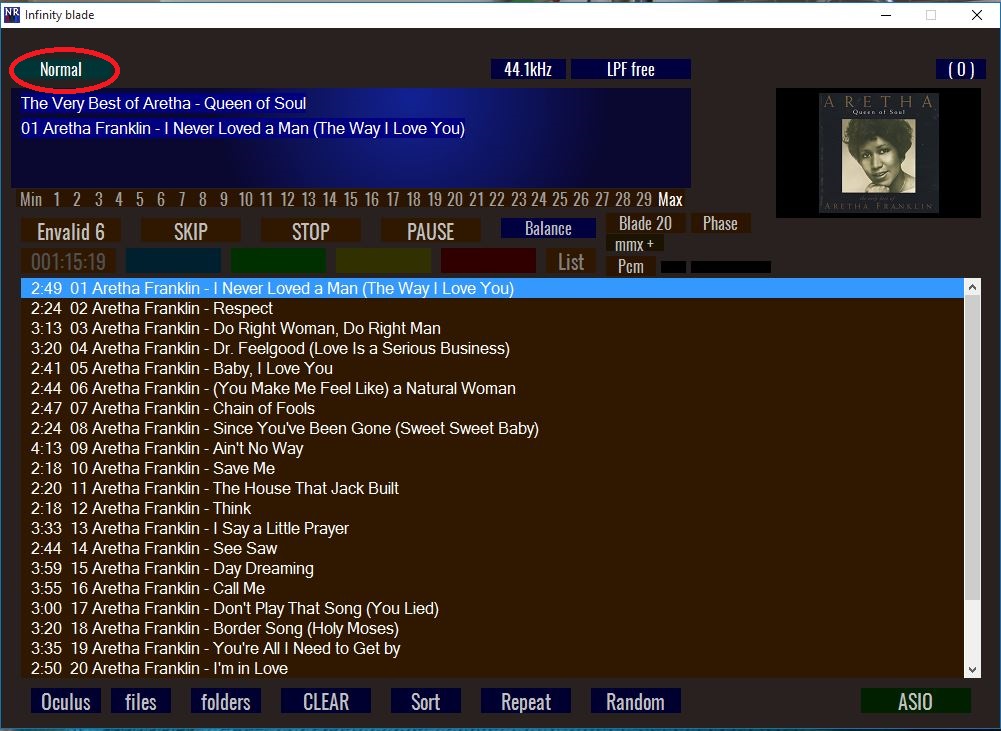
Task: Click the playlist scrollbar down arrow
Action: tap(972, 670)
